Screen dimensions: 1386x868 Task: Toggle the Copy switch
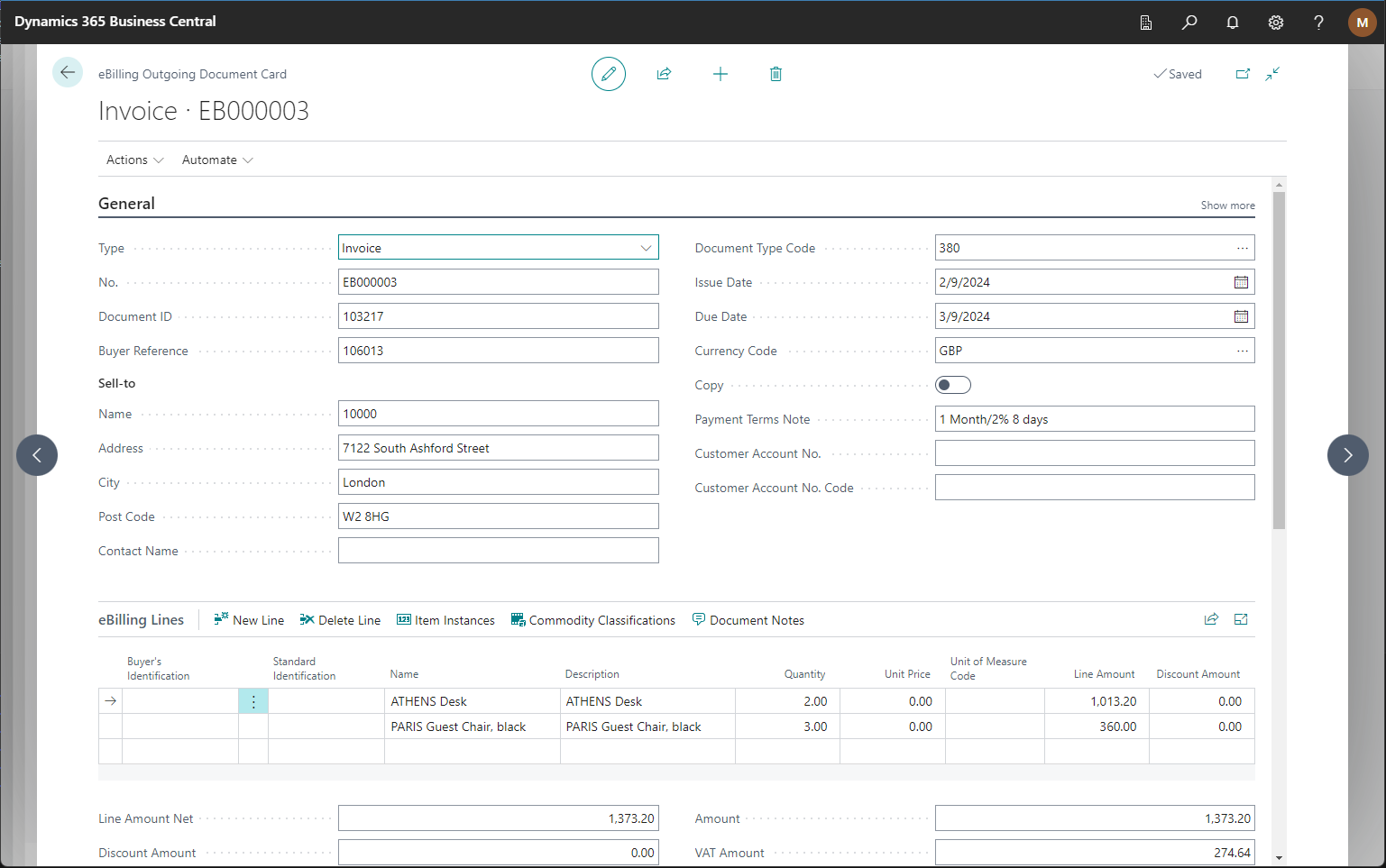point(953,385)
